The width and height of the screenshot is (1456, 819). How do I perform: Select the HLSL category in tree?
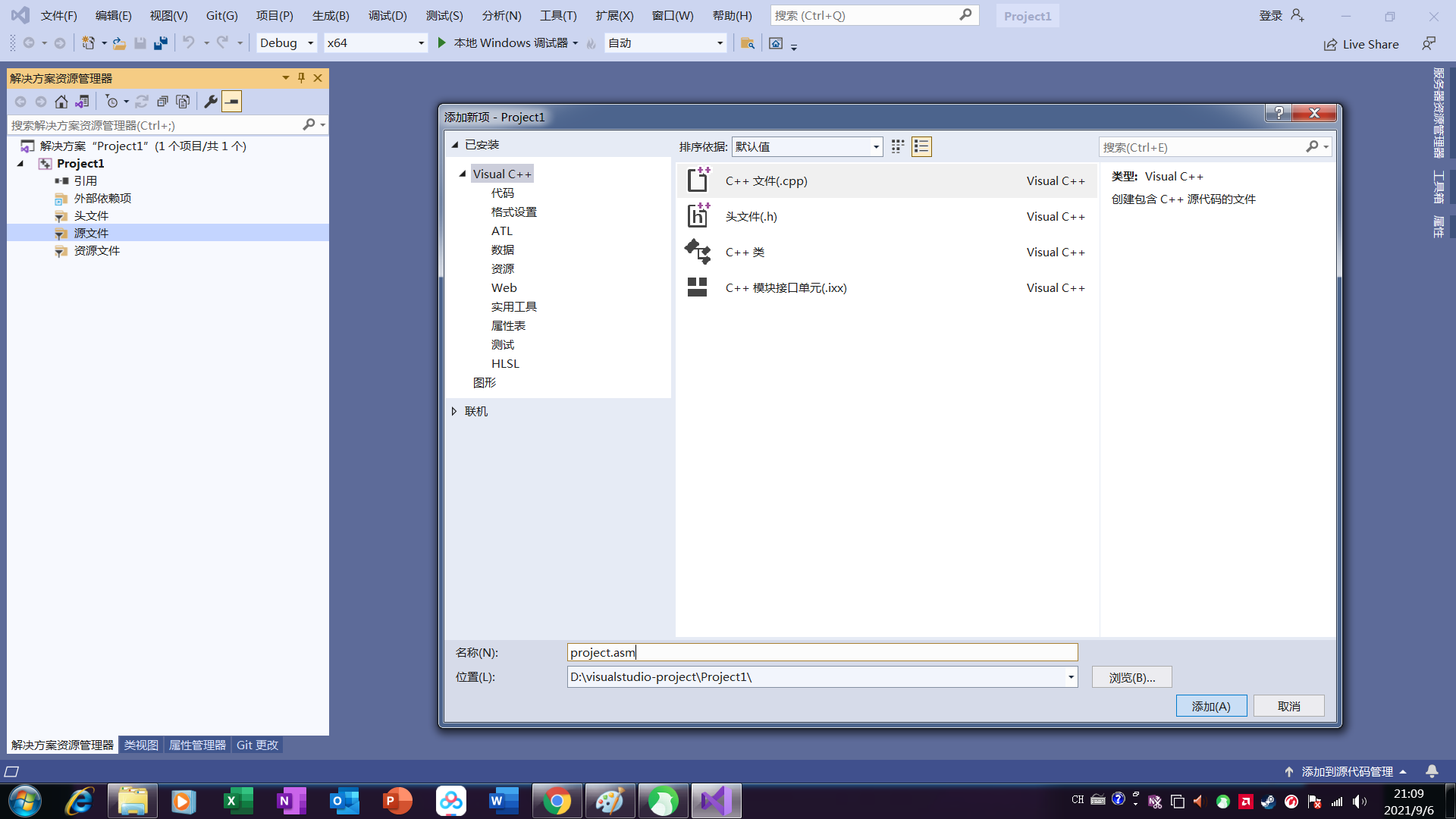(x=505, y=363)
